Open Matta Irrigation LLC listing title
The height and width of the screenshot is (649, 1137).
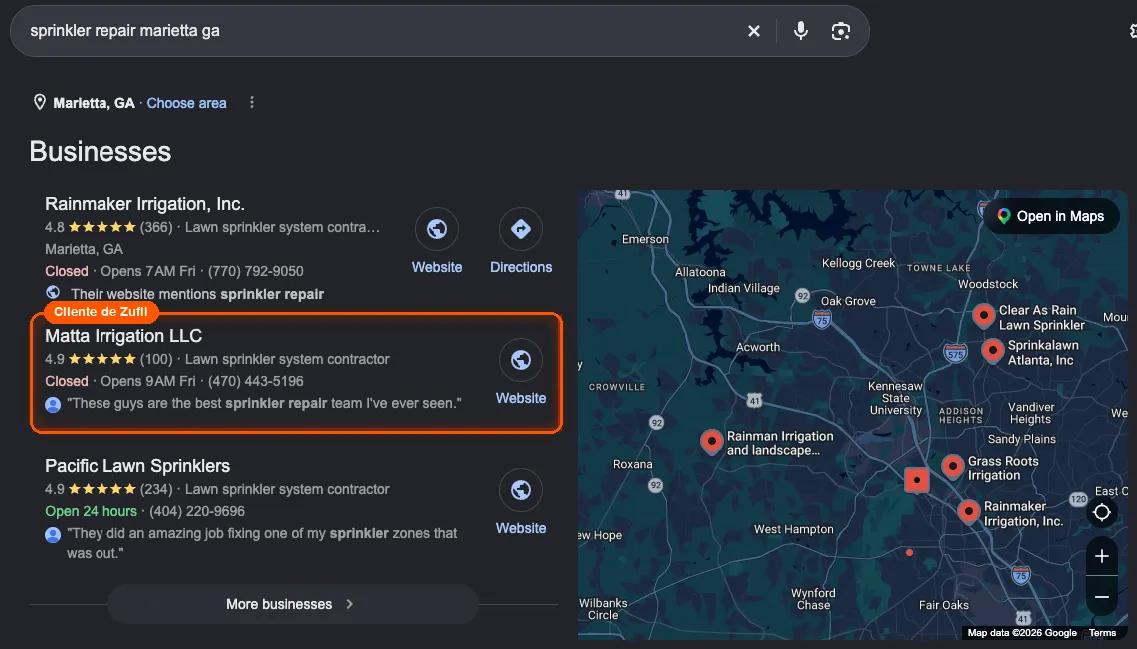click(x=123, y=336)
